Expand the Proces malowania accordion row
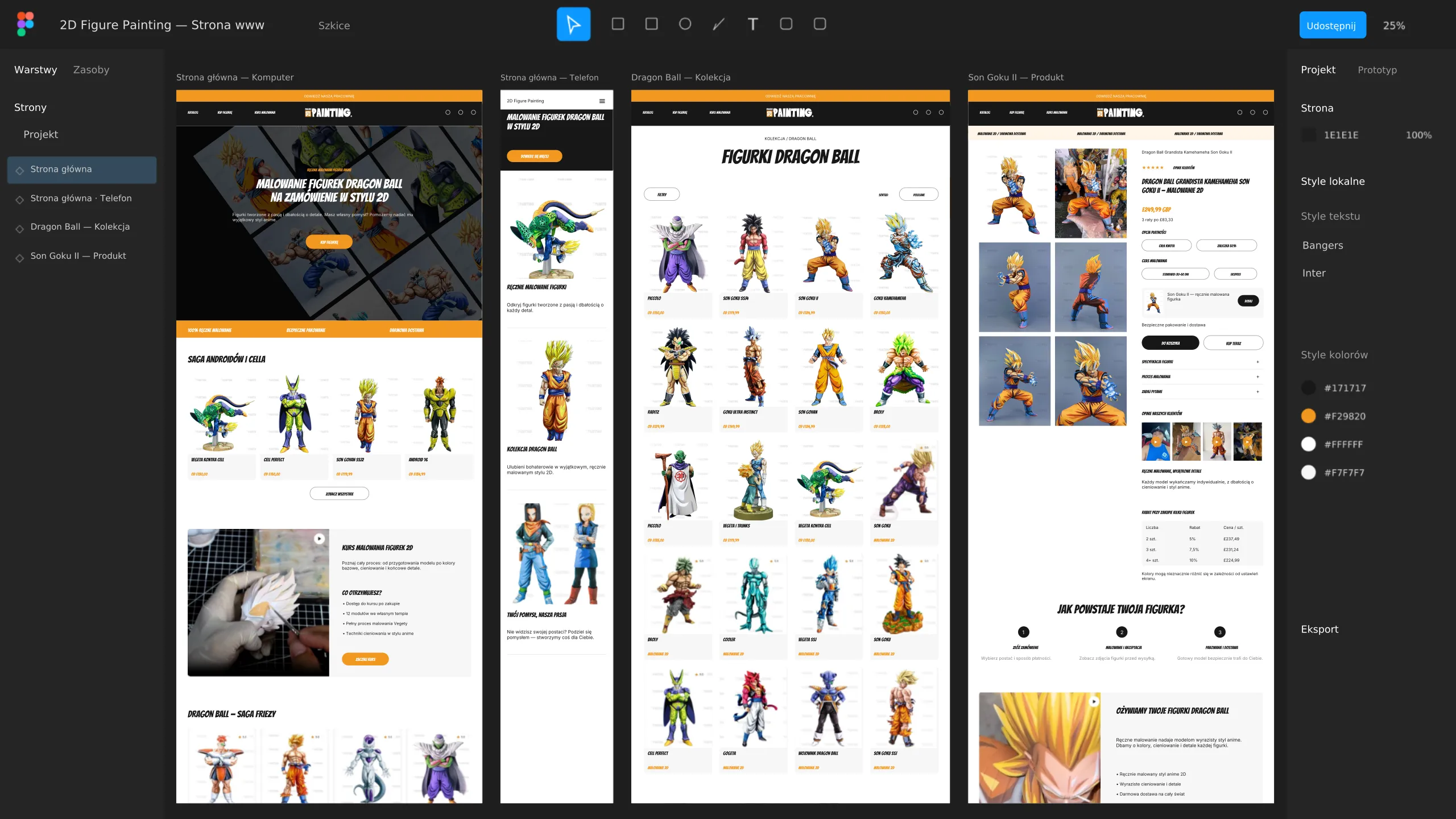1456x819 pixels. tap(1202, 377)
